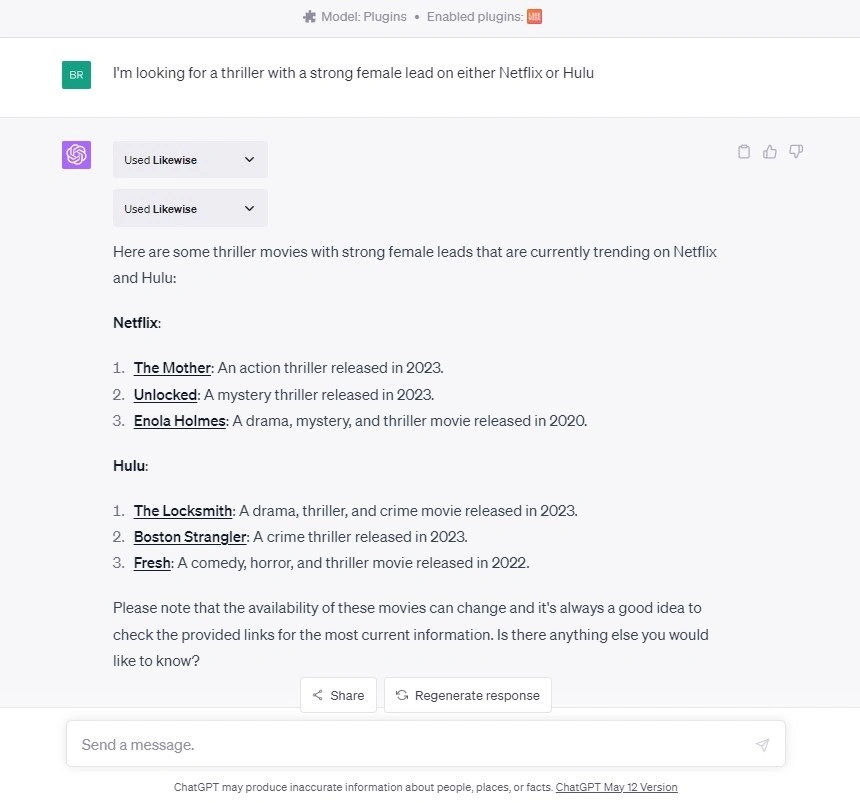Open the Fresh movie link
Screen dimensions: 860x803
(x=151, y=563)
